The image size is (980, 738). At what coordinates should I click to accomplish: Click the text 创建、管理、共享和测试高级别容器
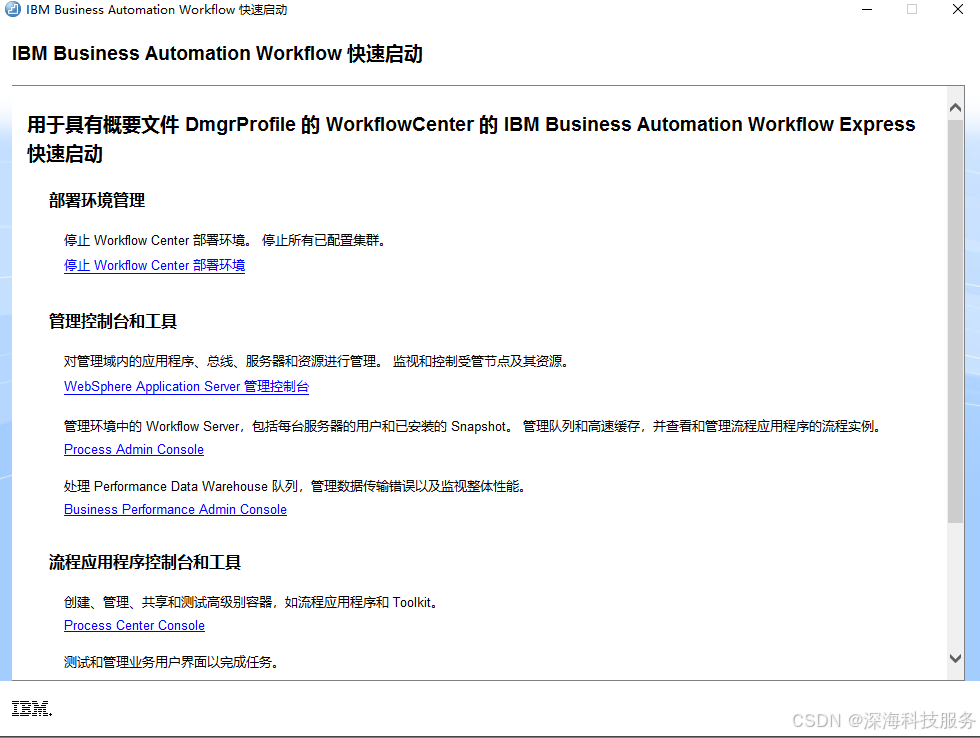click(x=168, y=602)
